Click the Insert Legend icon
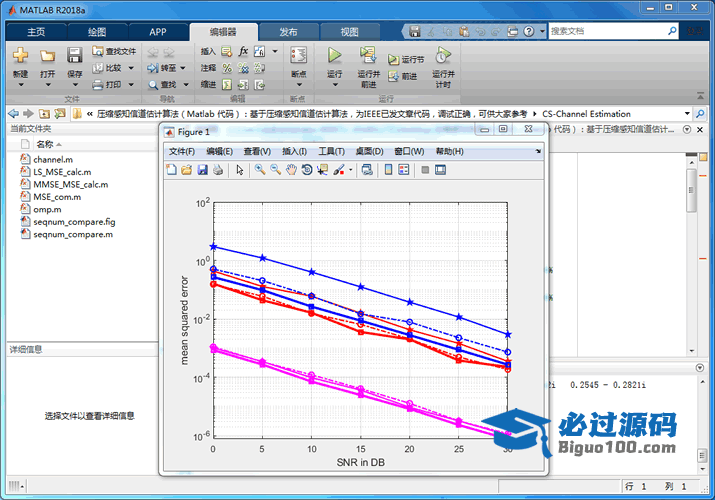Image resolution: width=715 pixels, height=500 pixels. pos(404,170)
